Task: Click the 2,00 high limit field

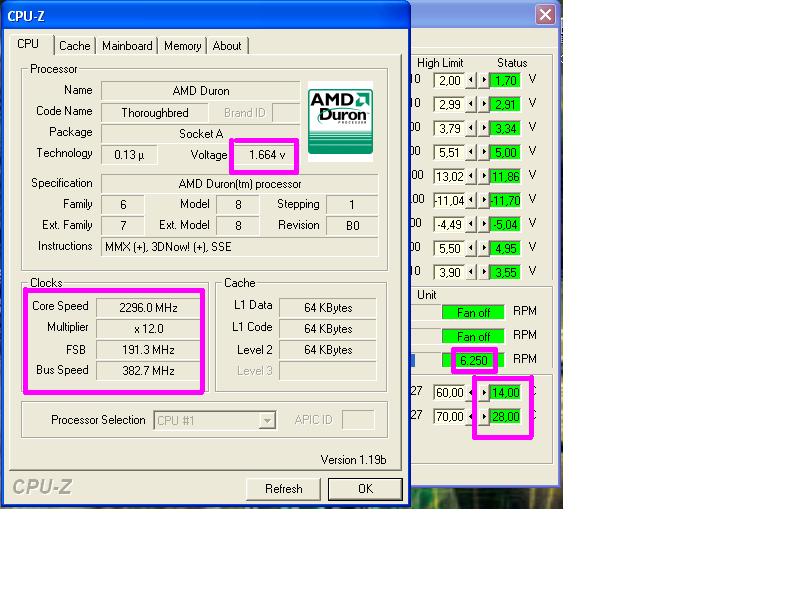Action: click(x=449, y=81)
